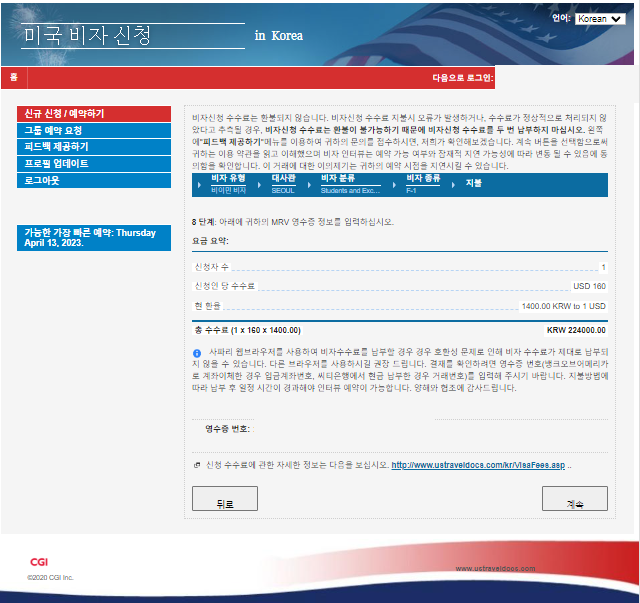Click the earliest appointment date banner

click(94, 238)
